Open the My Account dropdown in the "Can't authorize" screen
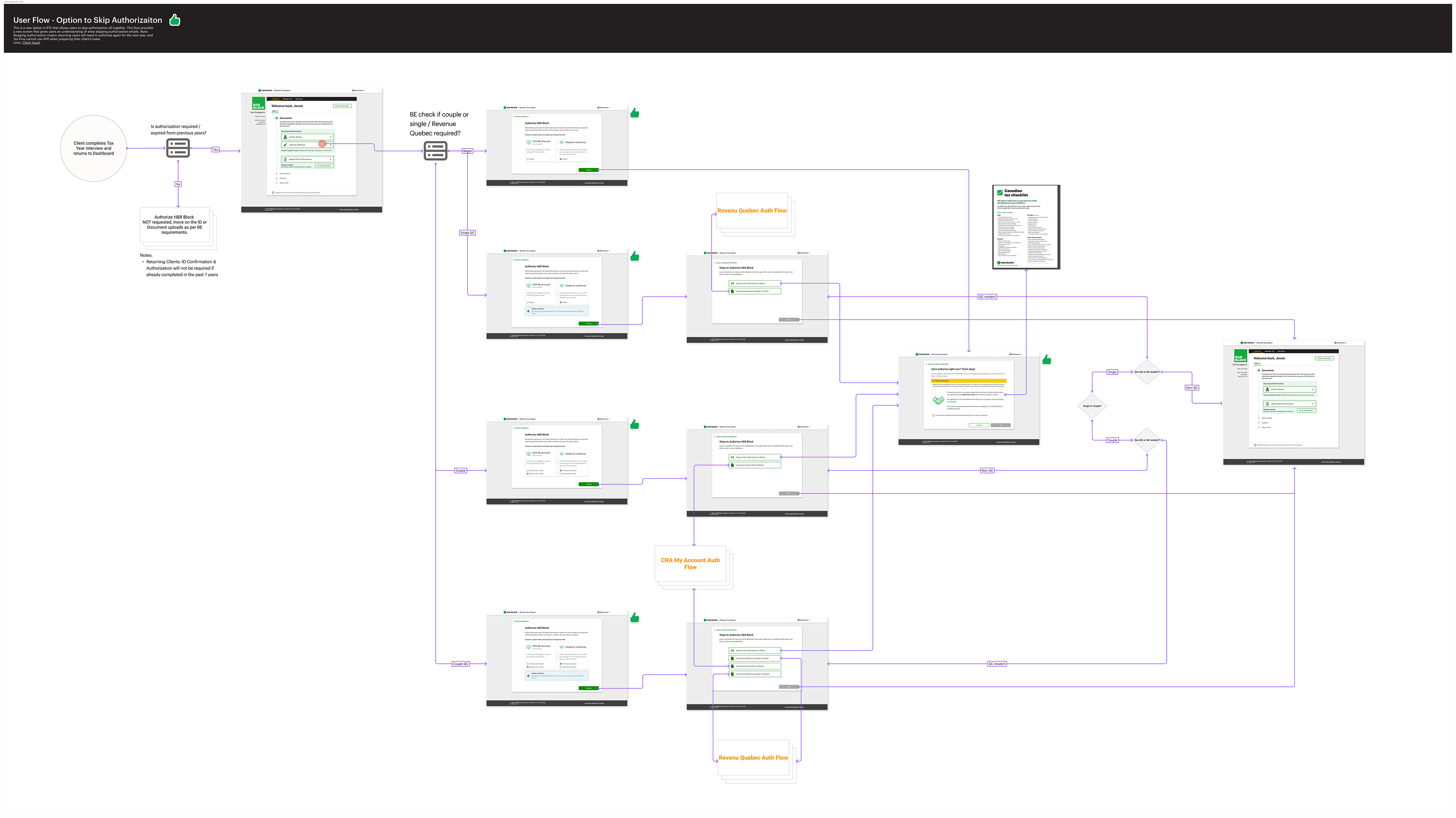The image size is (1456, 818). tap(1016, 354)
